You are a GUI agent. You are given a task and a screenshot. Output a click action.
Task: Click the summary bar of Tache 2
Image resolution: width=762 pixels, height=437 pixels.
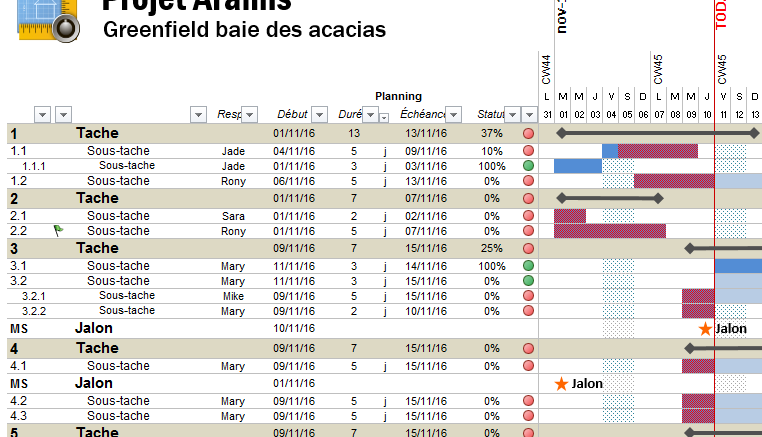[x=609, y=198]
